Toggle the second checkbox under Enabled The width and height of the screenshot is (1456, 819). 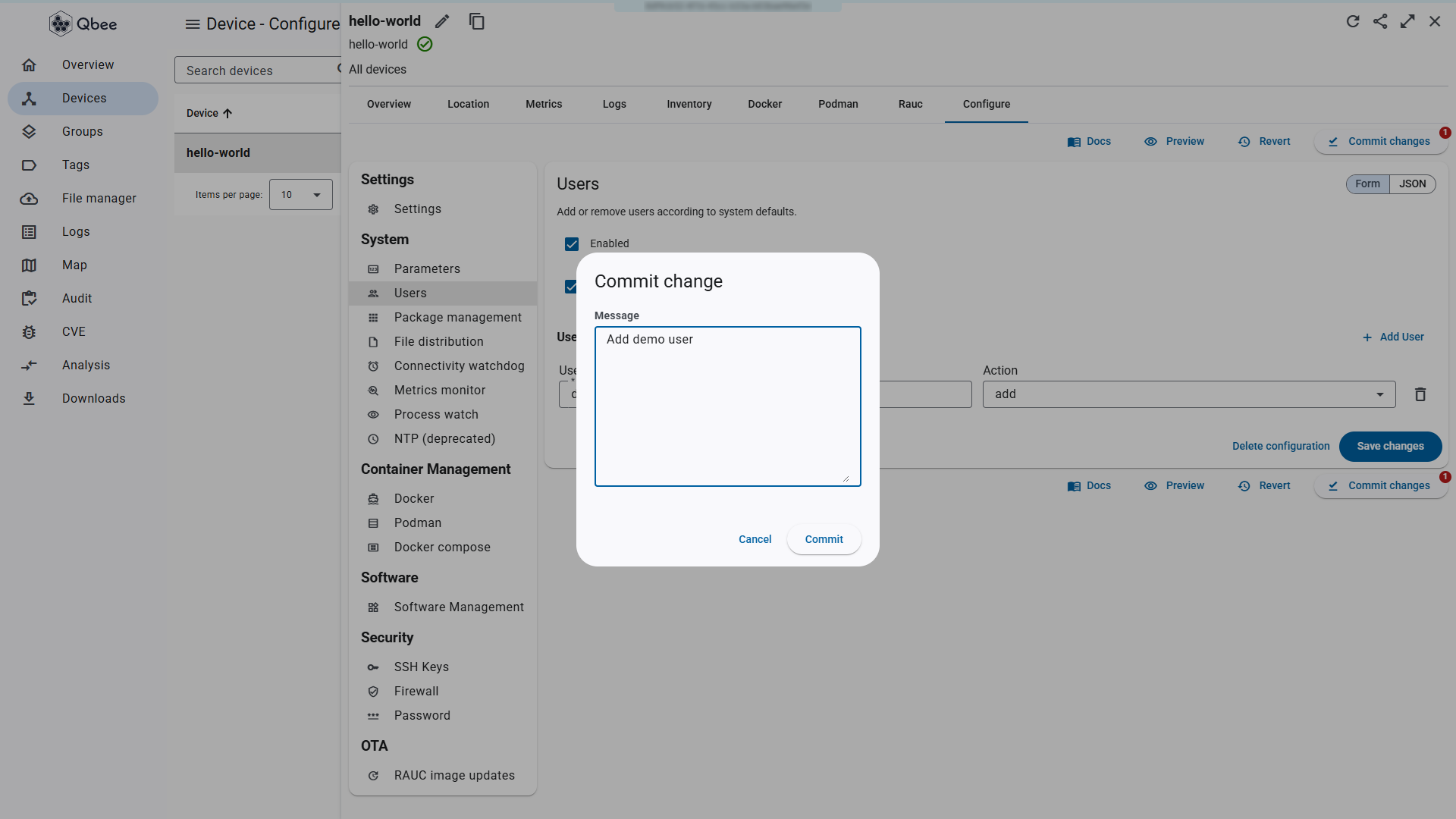(571, 287)
